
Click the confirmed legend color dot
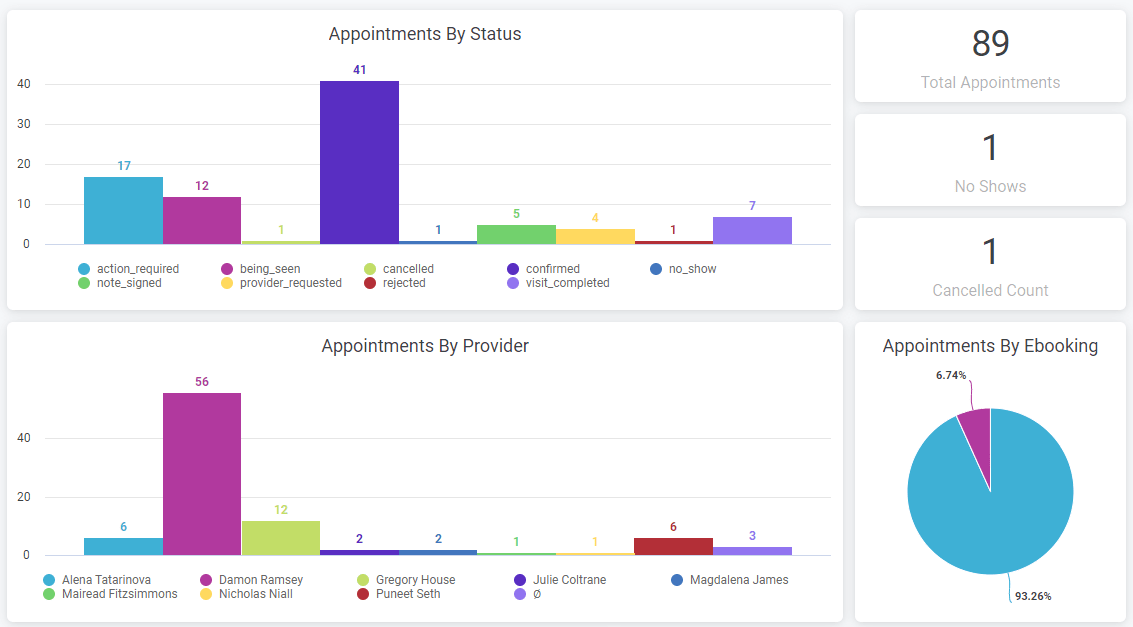[513, 269]
